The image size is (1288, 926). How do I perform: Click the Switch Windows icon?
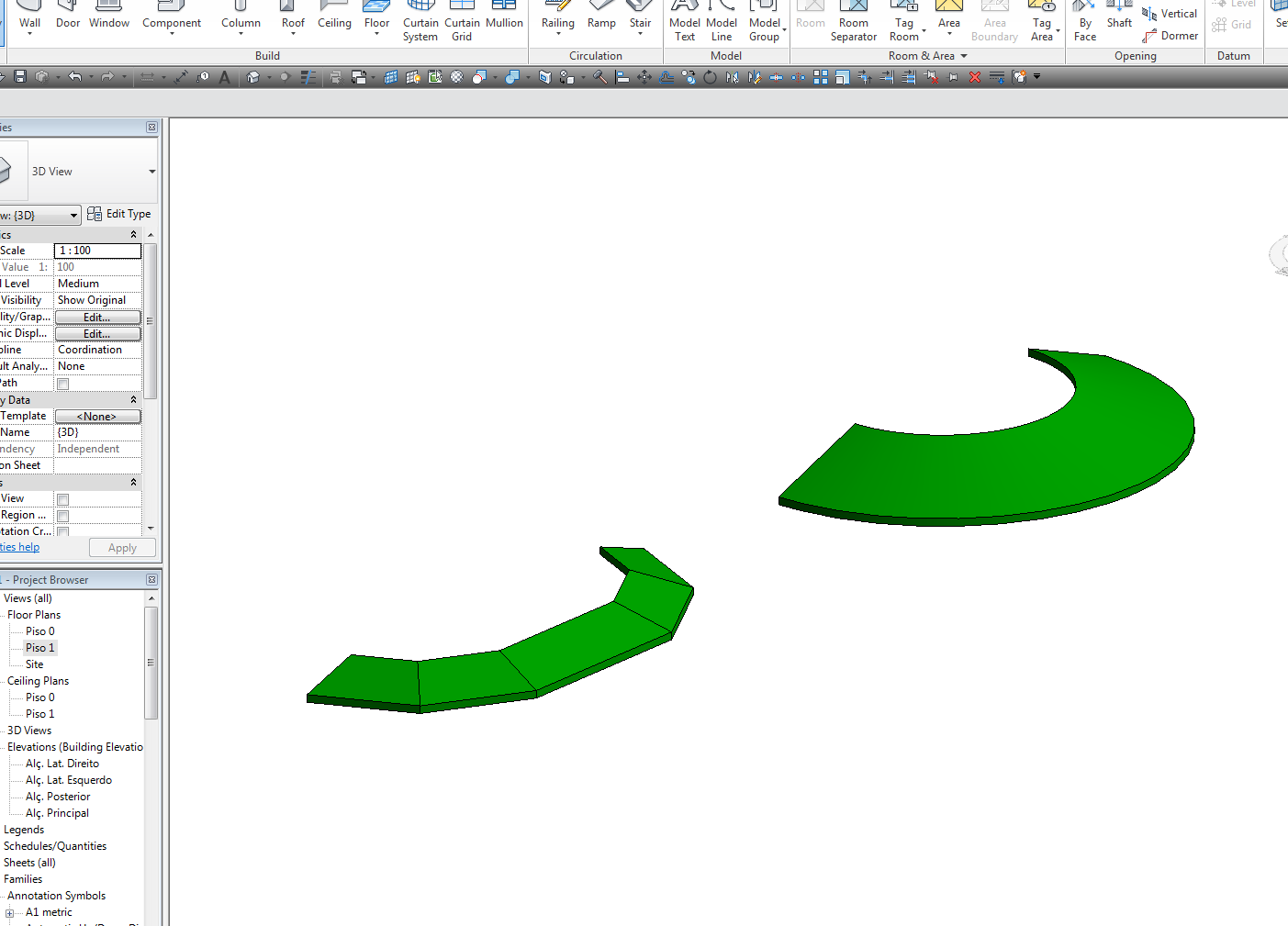(x=359, y=77)
